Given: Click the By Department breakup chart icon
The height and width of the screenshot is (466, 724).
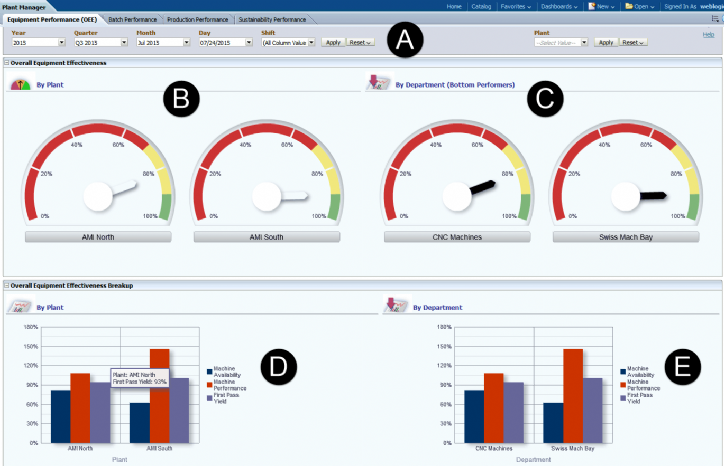Looking at the screenshot, I should tap(394, 308).
